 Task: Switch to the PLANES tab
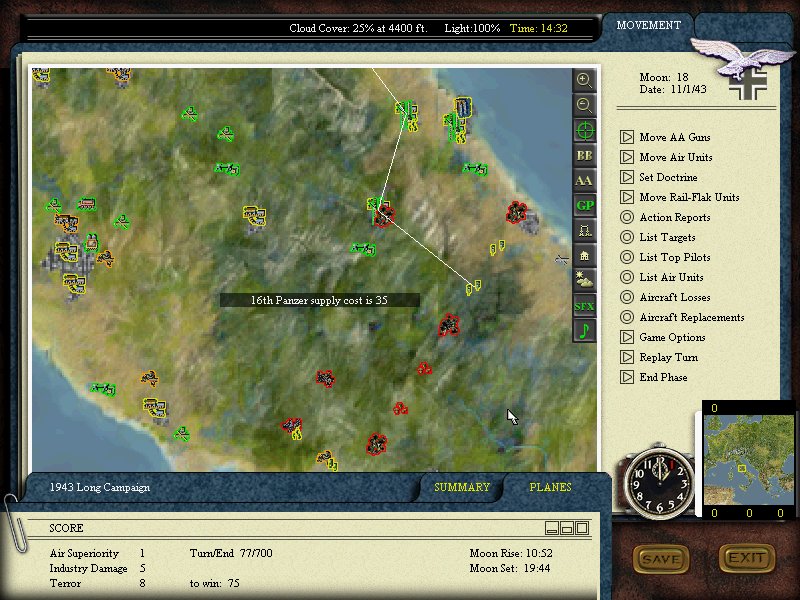(550, 487)
